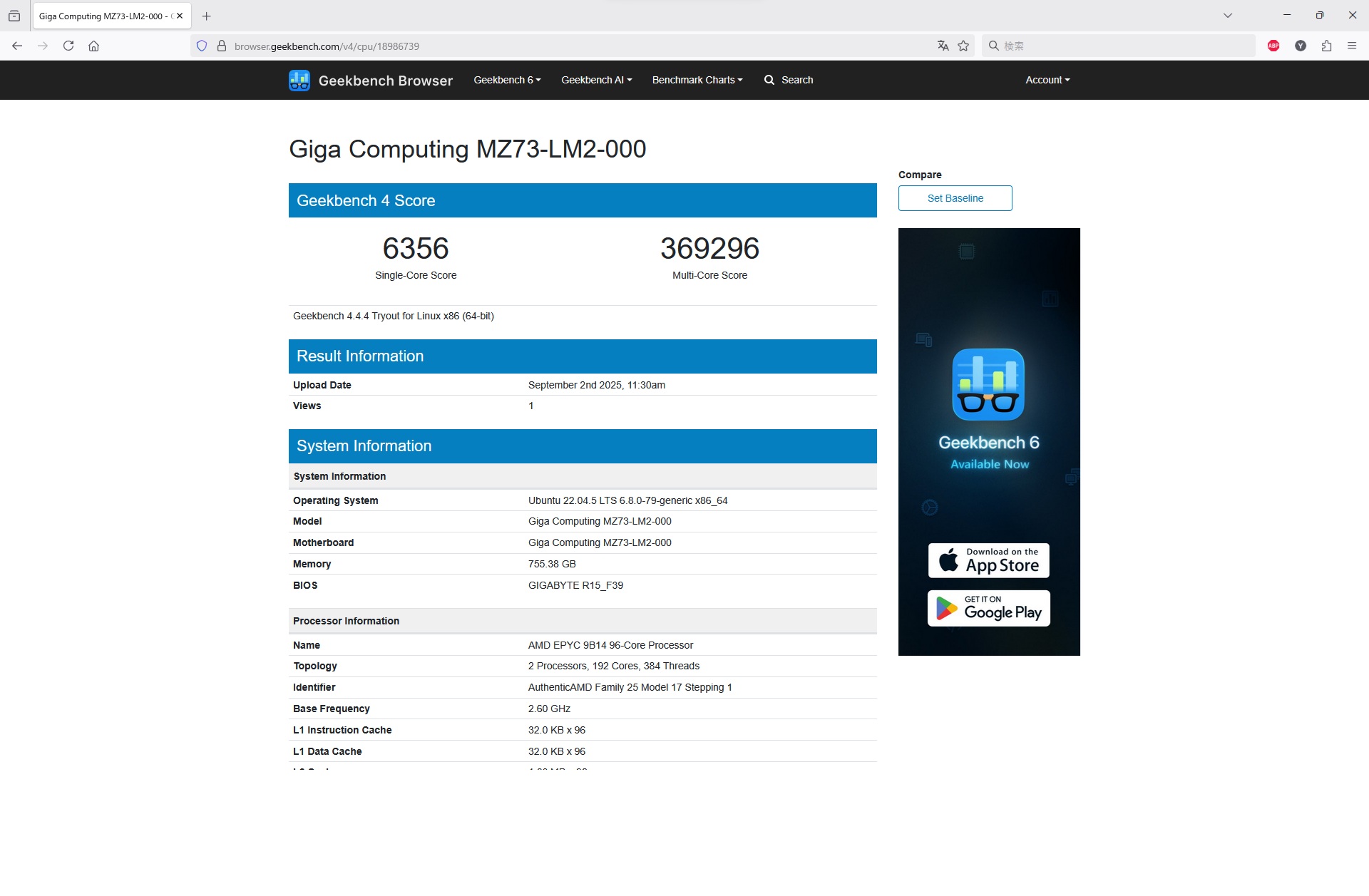Image resolution: width=1369 pixels, height=896 pixels.
Task: Open recent tabs view icon
Action: click(x=14, y=16)
